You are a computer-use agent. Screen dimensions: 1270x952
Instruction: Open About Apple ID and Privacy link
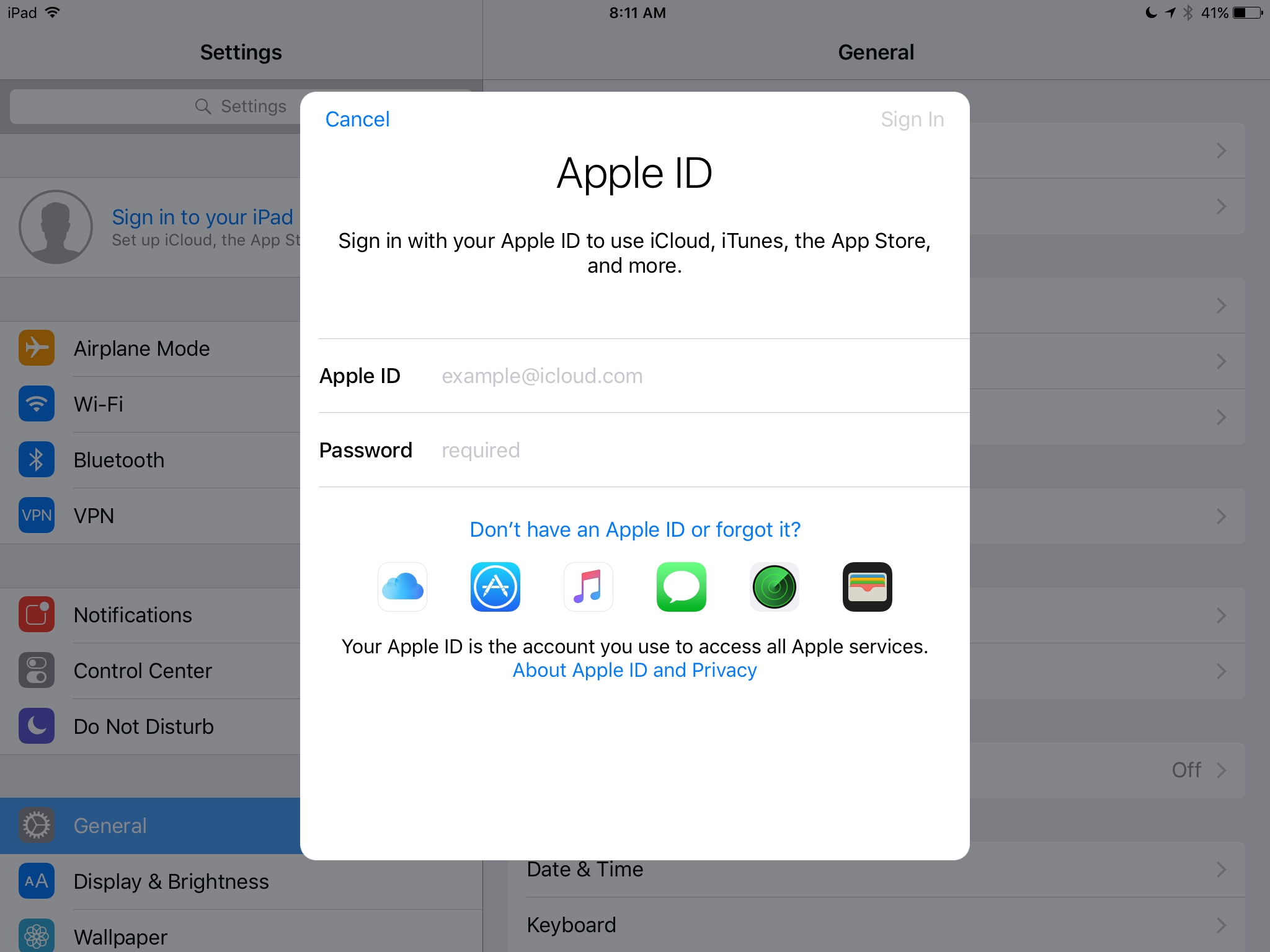[x=633, y=669]
